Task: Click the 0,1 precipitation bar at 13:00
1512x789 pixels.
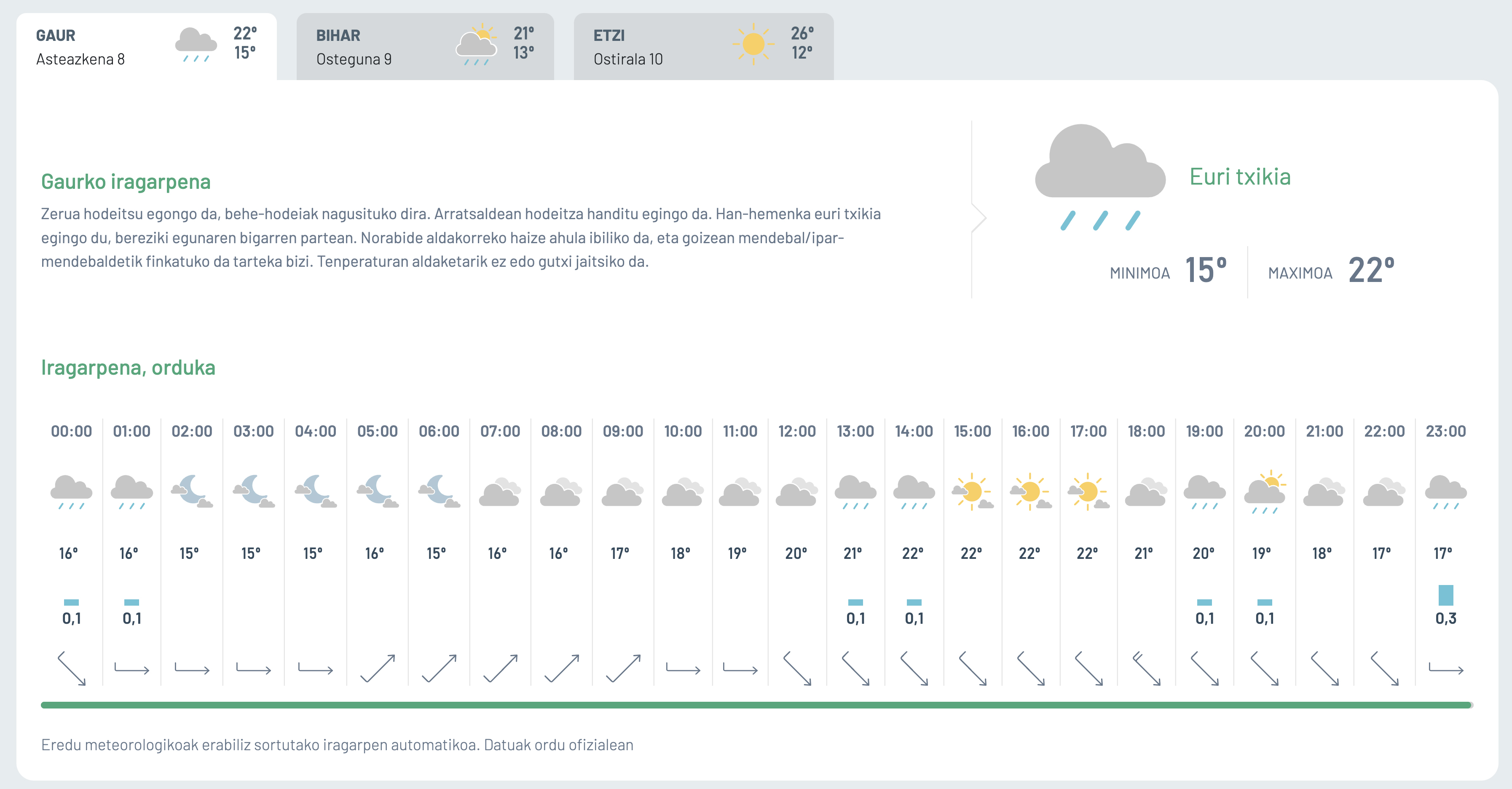Action: [x=855, y=602]
